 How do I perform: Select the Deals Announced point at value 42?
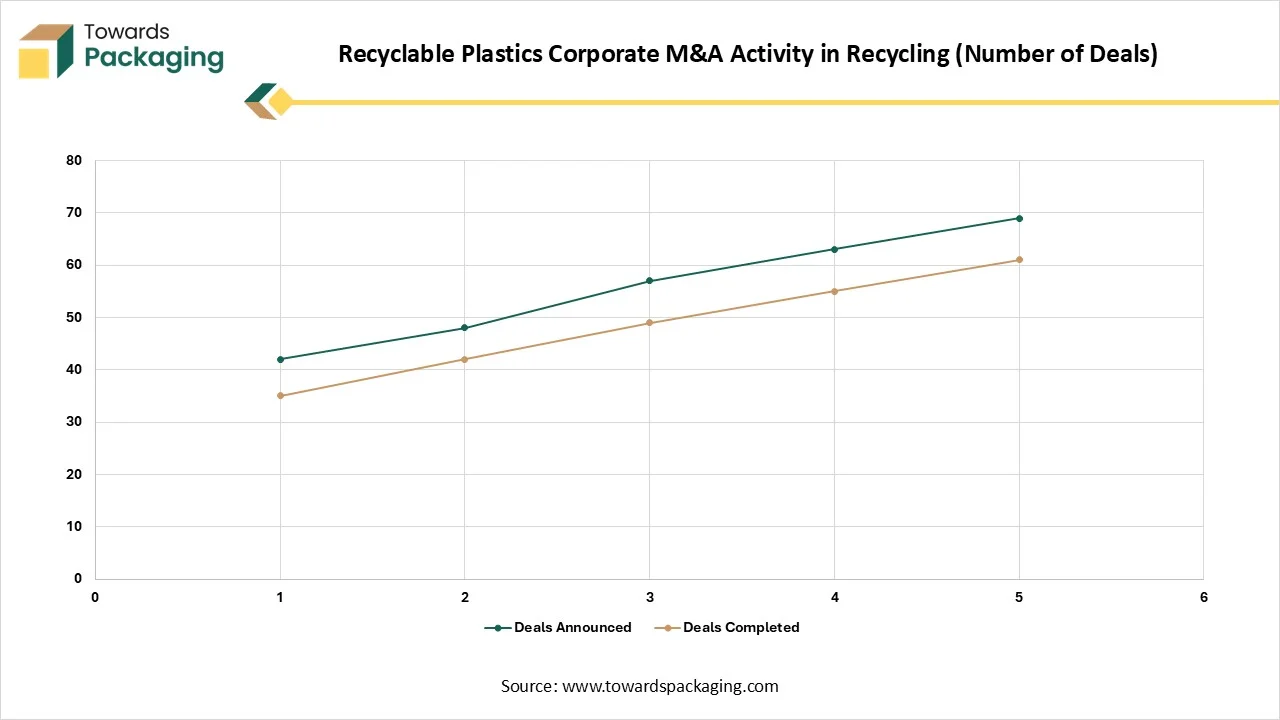pyautogui.click(x=280, y=359)
